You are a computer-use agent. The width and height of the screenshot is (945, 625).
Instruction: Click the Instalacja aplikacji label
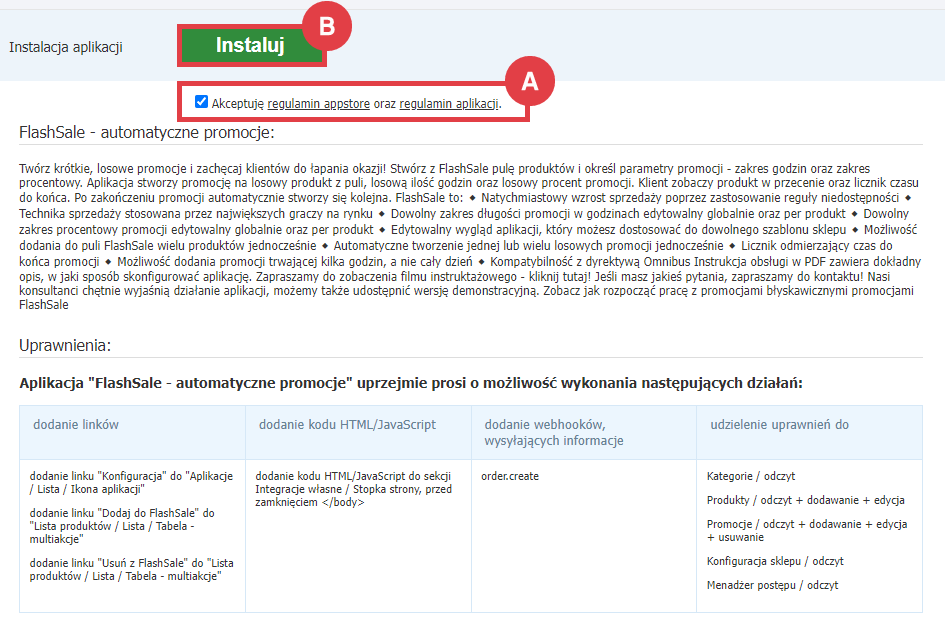[66, 47]
